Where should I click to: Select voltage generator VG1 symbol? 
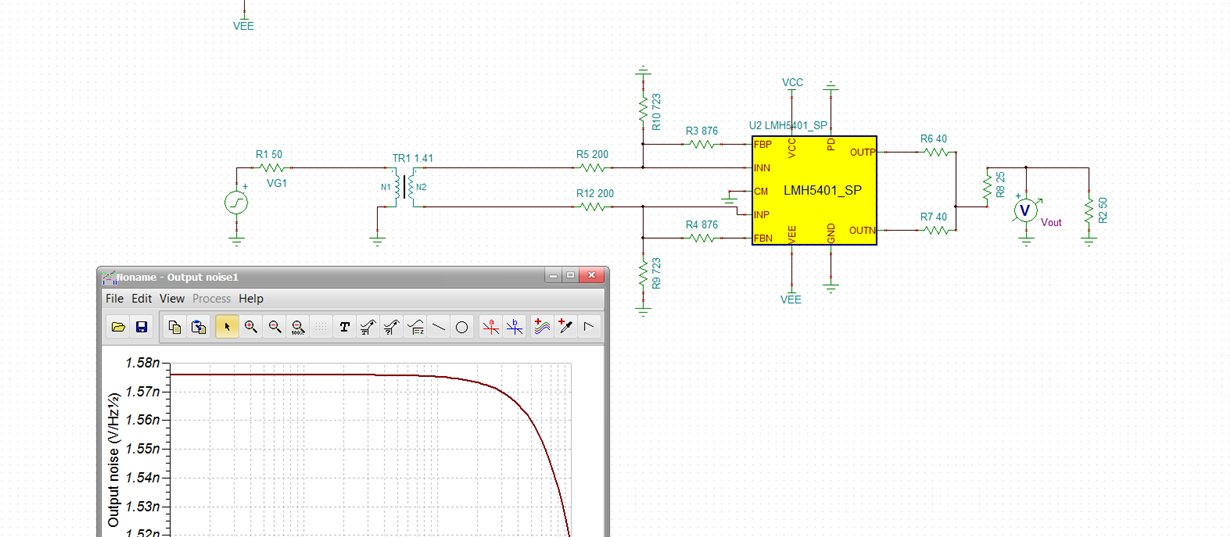237,202
